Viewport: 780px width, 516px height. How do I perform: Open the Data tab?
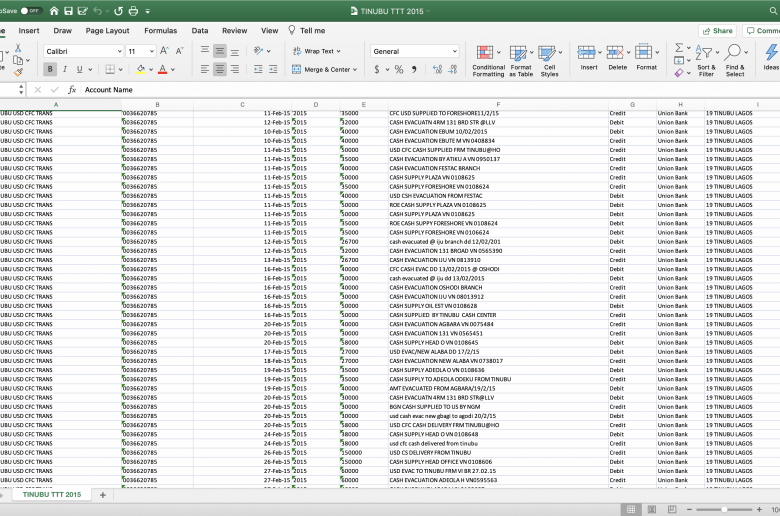pyautogui.click(x=200, y=30)
